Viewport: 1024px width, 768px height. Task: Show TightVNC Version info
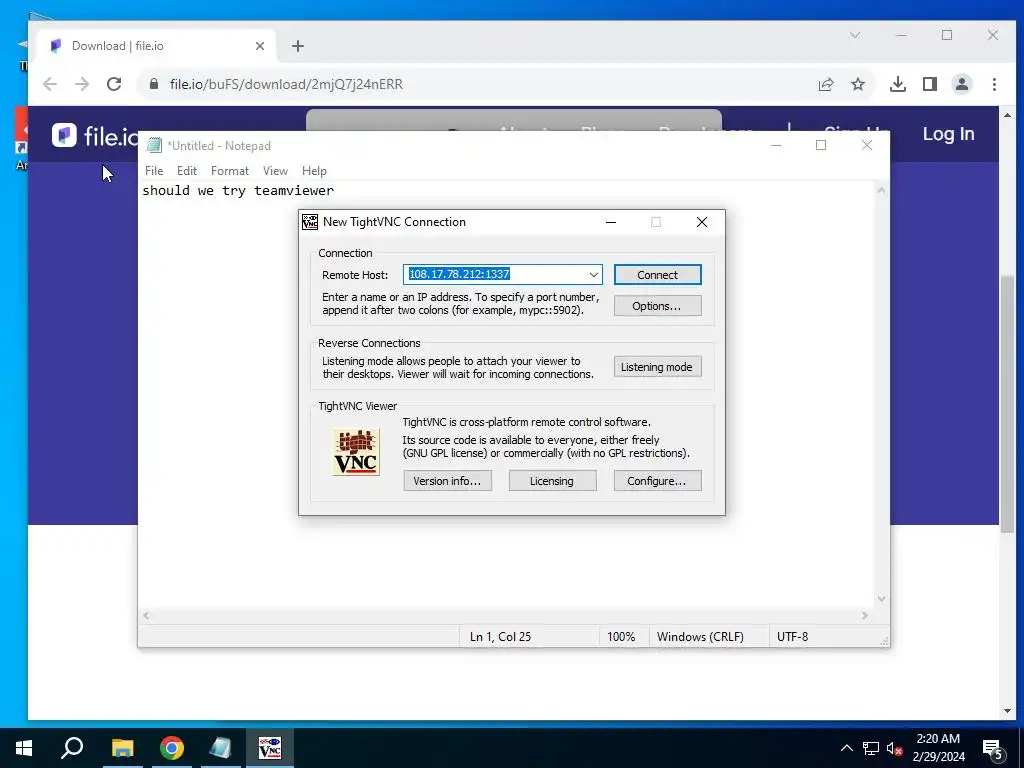click(447, 481)
